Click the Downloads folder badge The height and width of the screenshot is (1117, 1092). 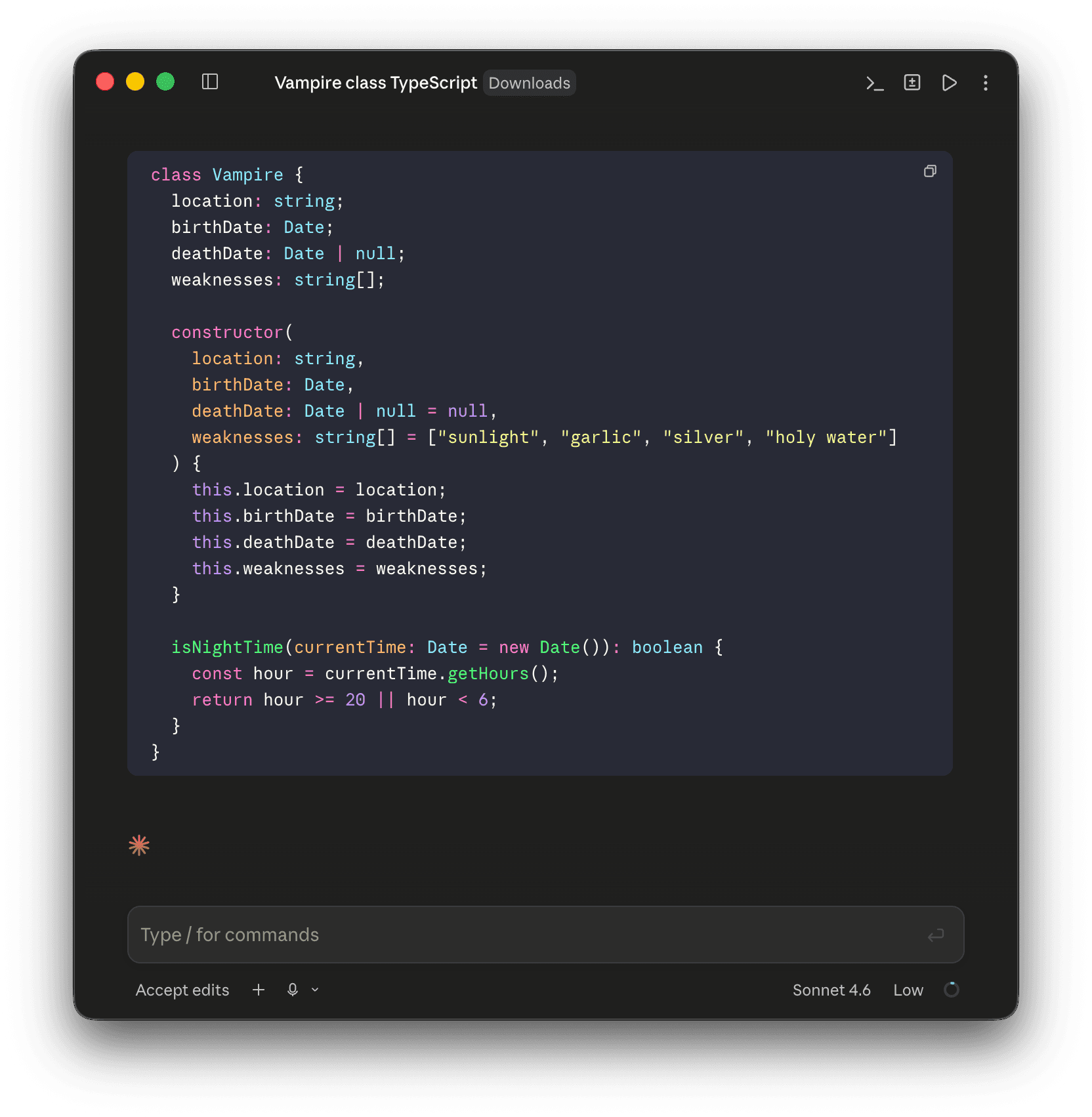530,83
